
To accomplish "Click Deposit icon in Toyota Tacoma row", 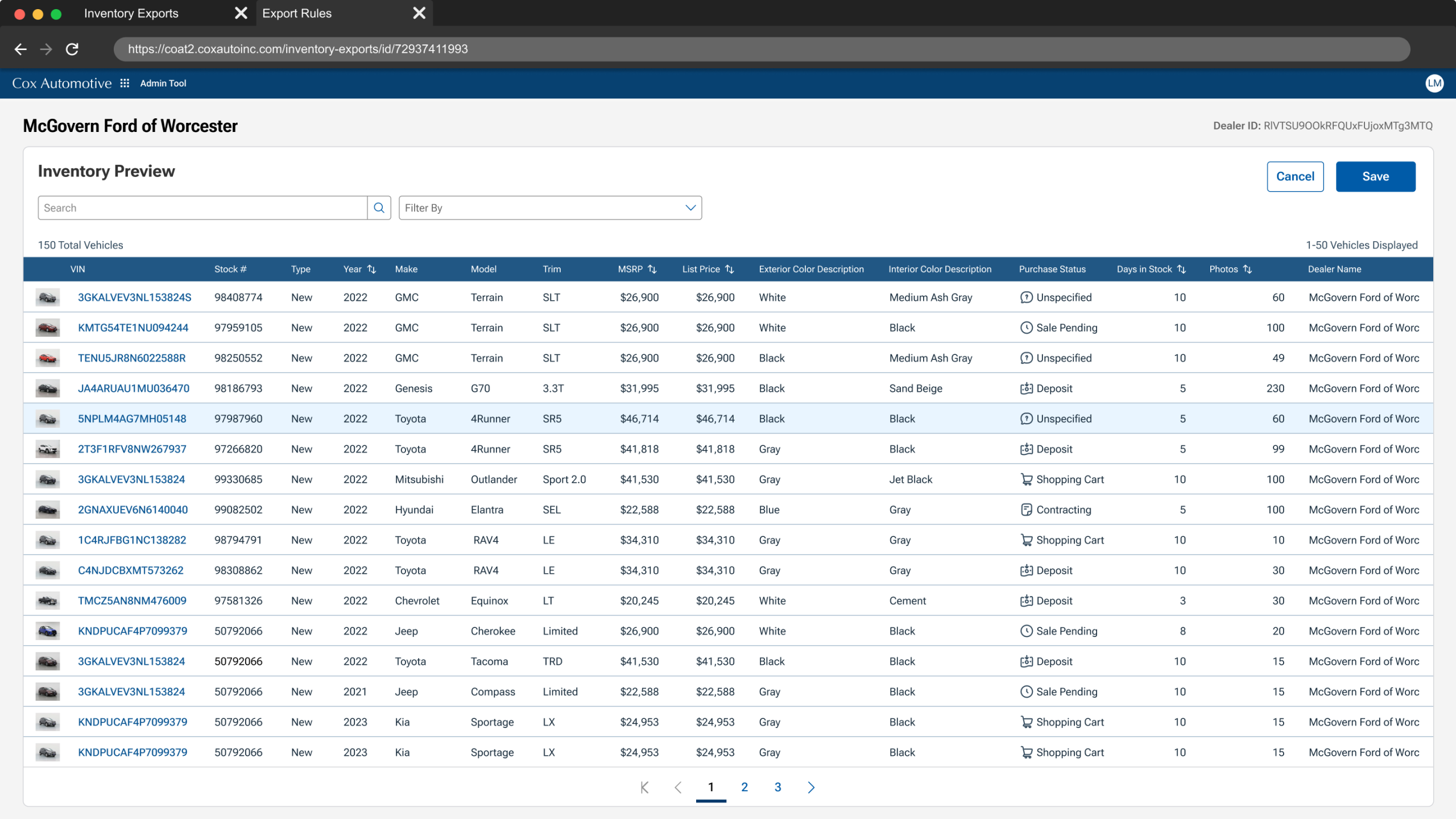I will (x=1026, y=661).
